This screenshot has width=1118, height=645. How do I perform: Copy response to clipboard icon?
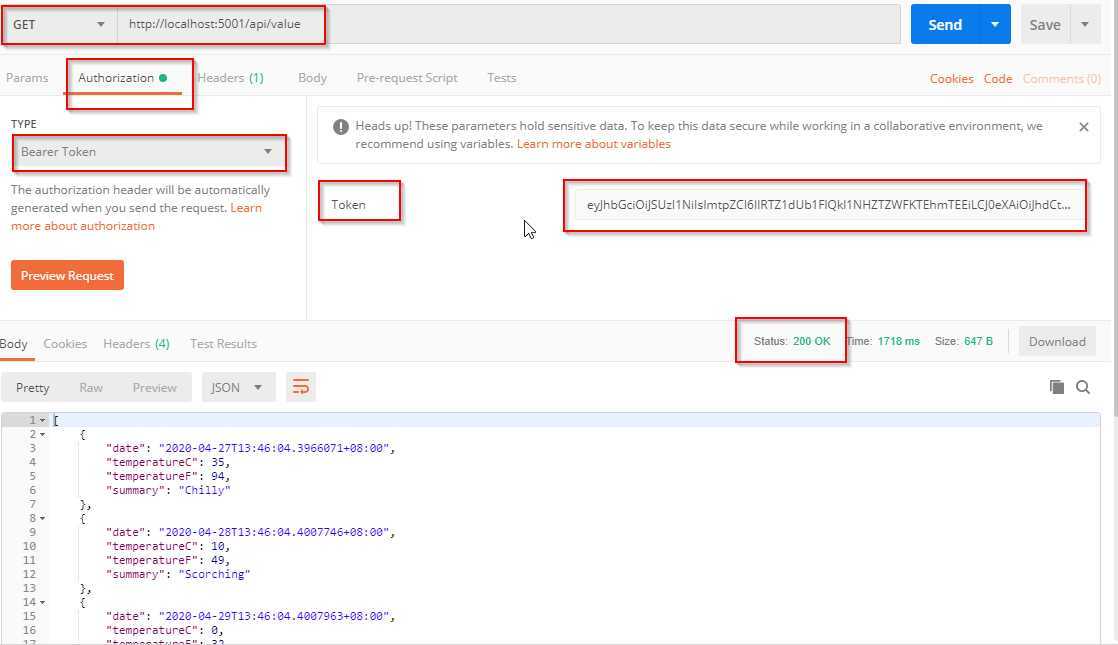point(1057,387)
